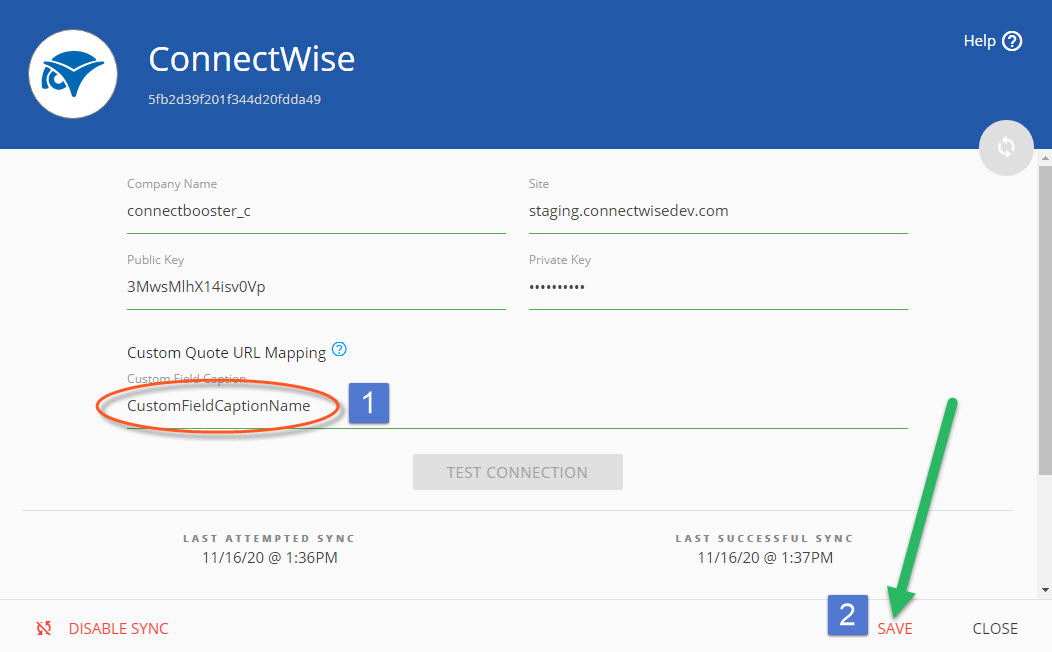Edit the Company Name field

(x=316, y=211)
